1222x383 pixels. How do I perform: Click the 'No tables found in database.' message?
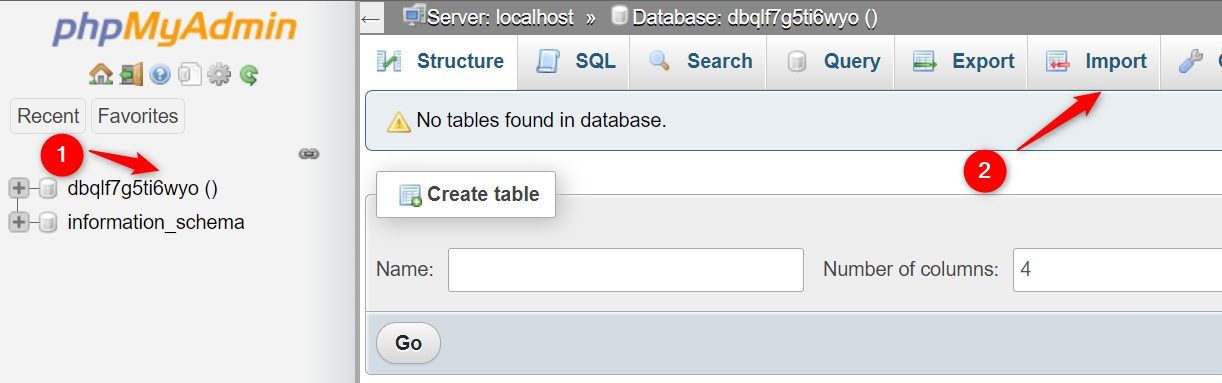541,121
